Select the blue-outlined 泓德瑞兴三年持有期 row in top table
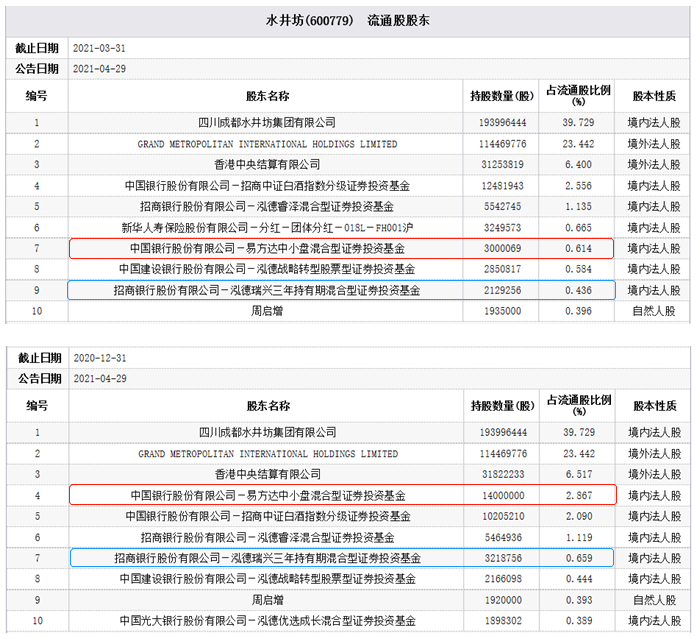The height and width of the screenshot is (638, 696). (x=341, y=290)
